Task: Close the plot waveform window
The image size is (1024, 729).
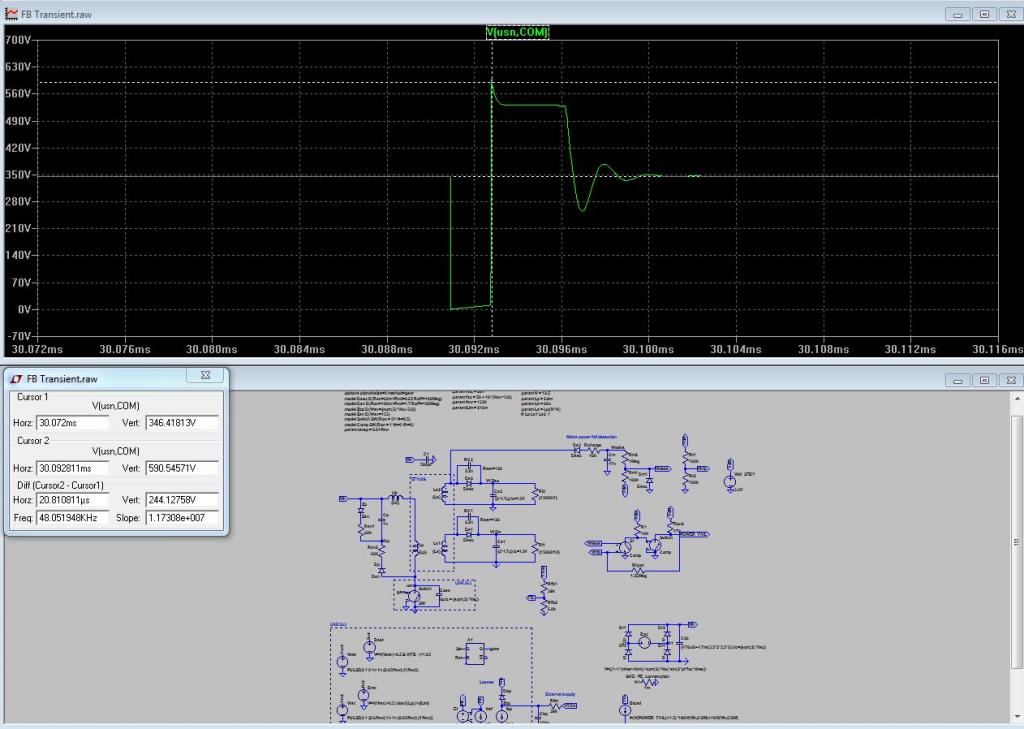Action: point(1011,14)
